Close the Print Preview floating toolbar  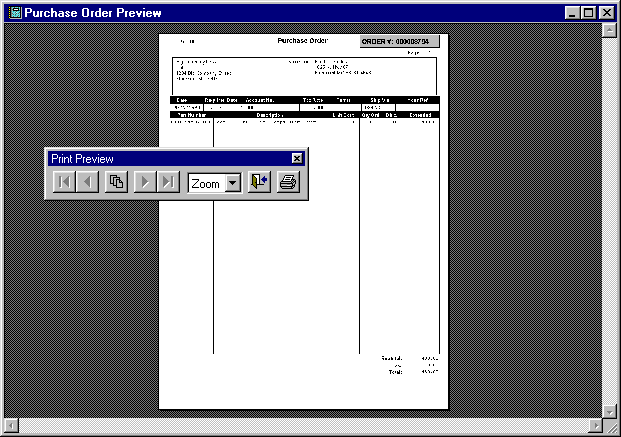click(297, 158)
